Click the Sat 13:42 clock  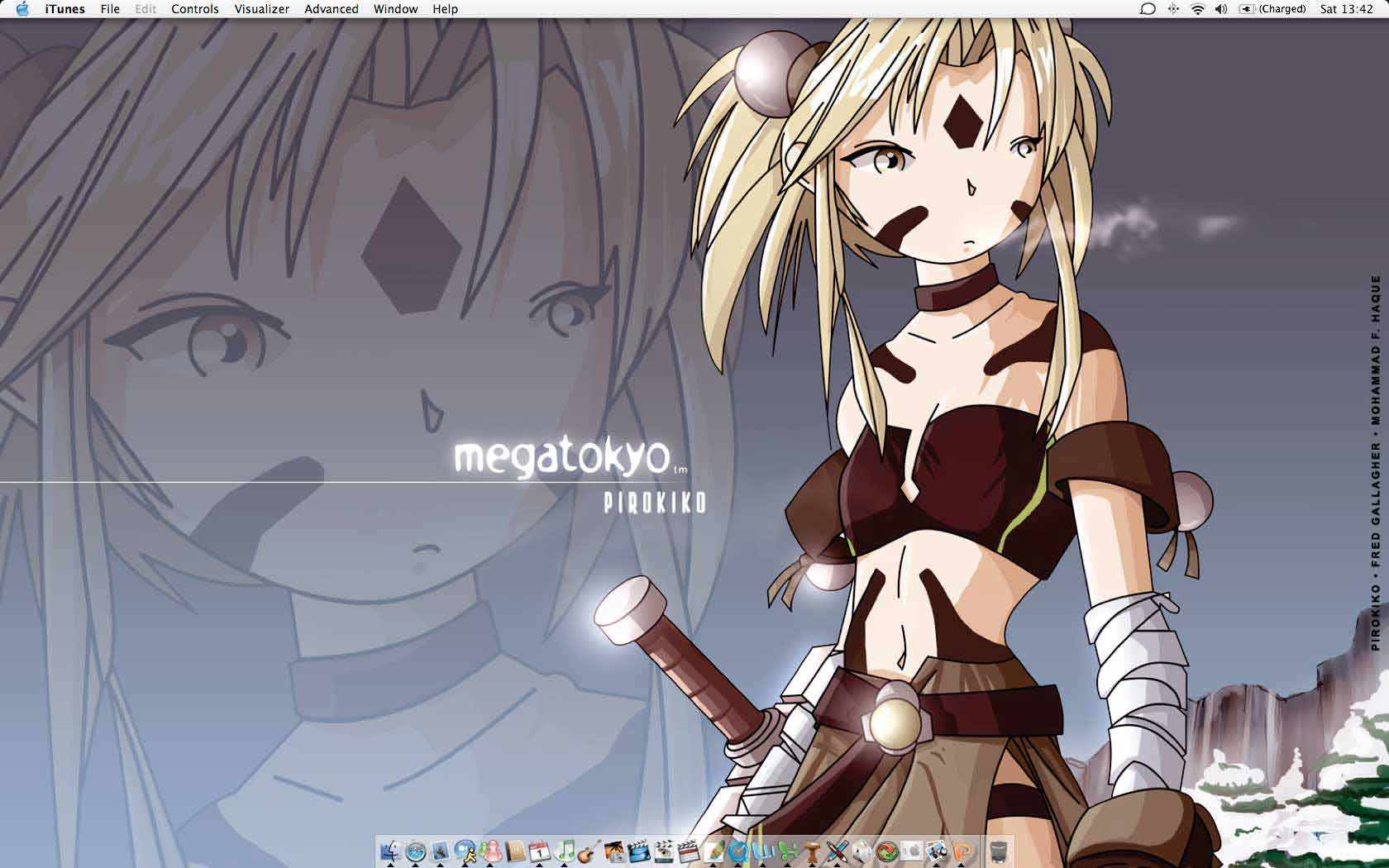[x=1347, y=9]
